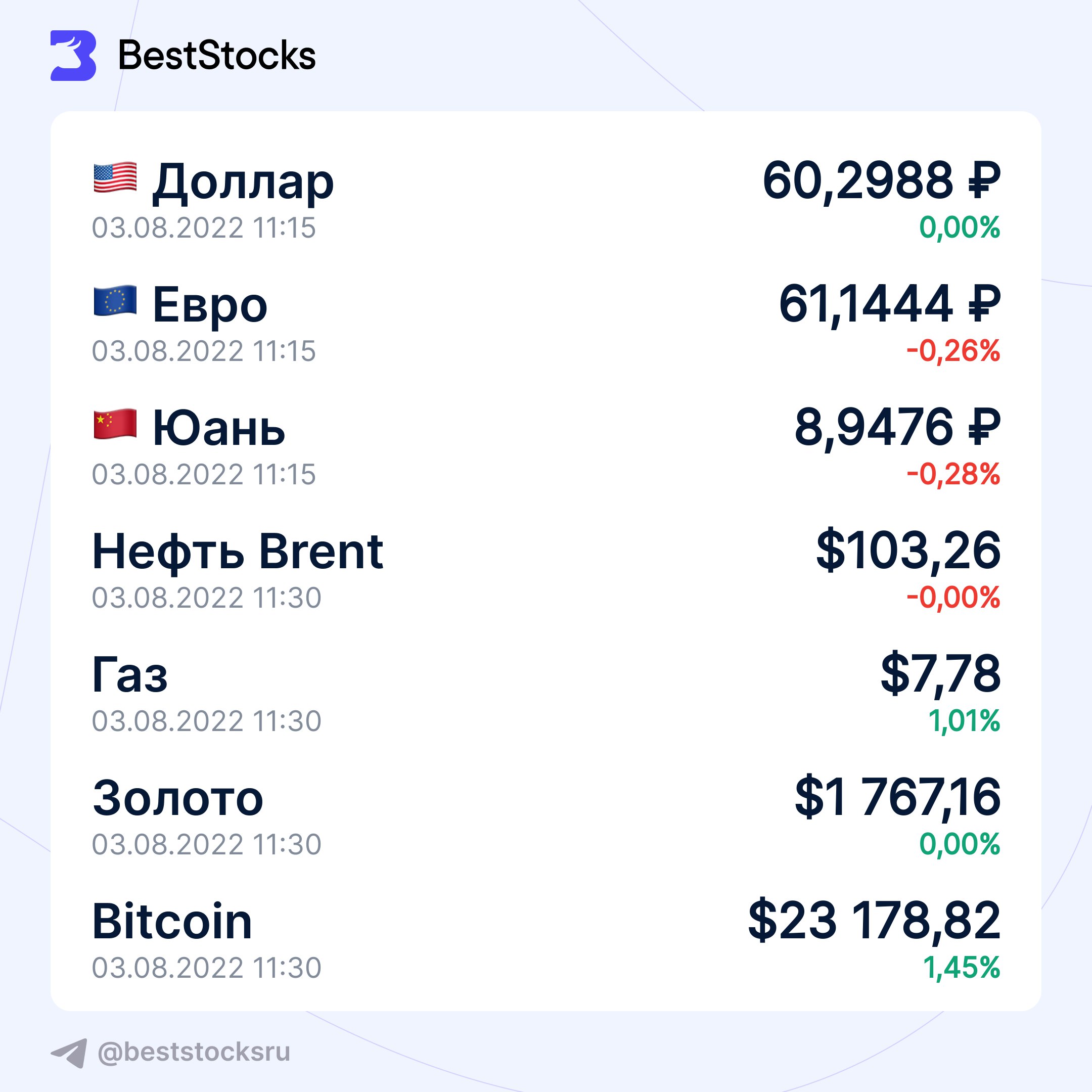Click the BestStocks brand name
Viewport: 1092px width, 1092px height.
point(216,56)
